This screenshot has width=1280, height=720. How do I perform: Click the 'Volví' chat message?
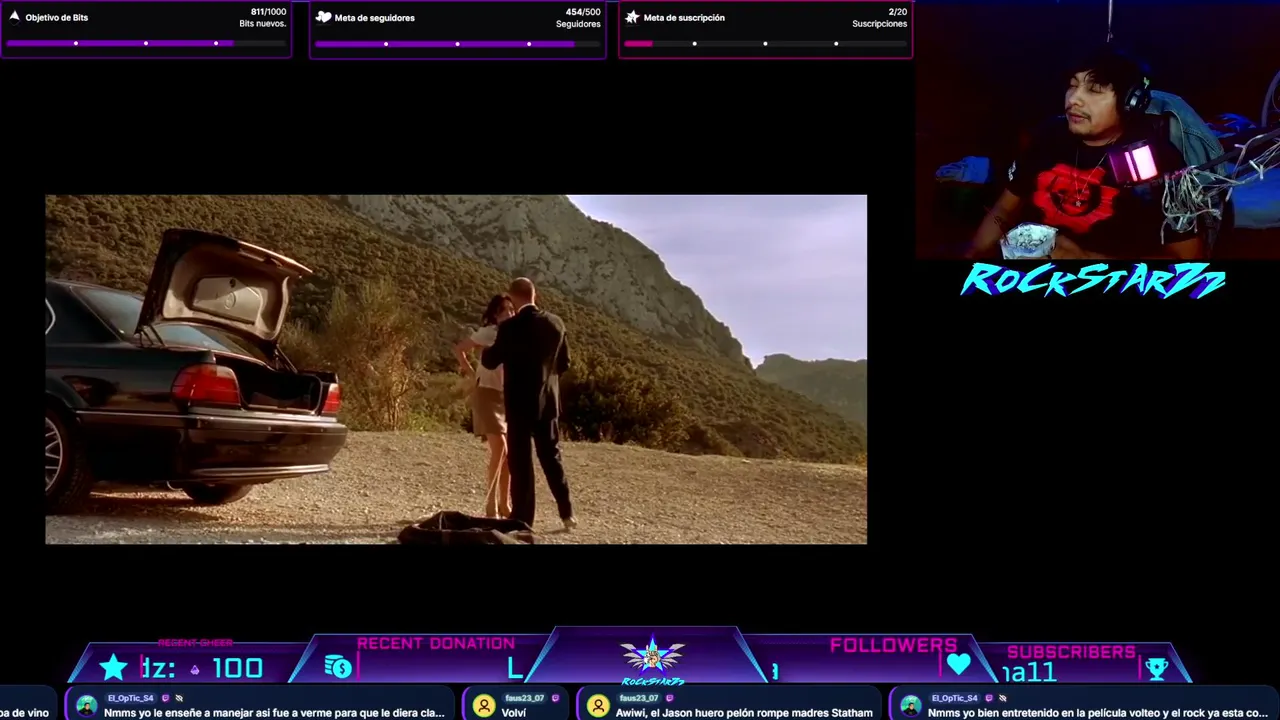tap(514, 713)
